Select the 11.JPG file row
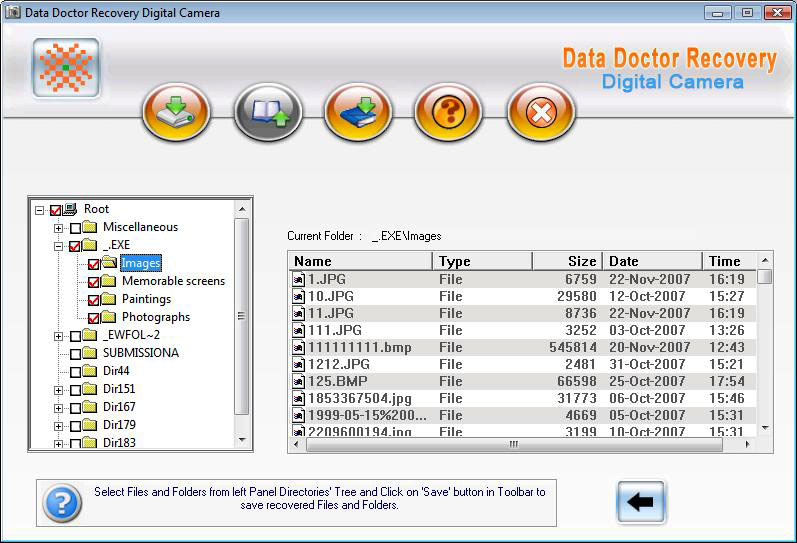 (x=523, y=313)
